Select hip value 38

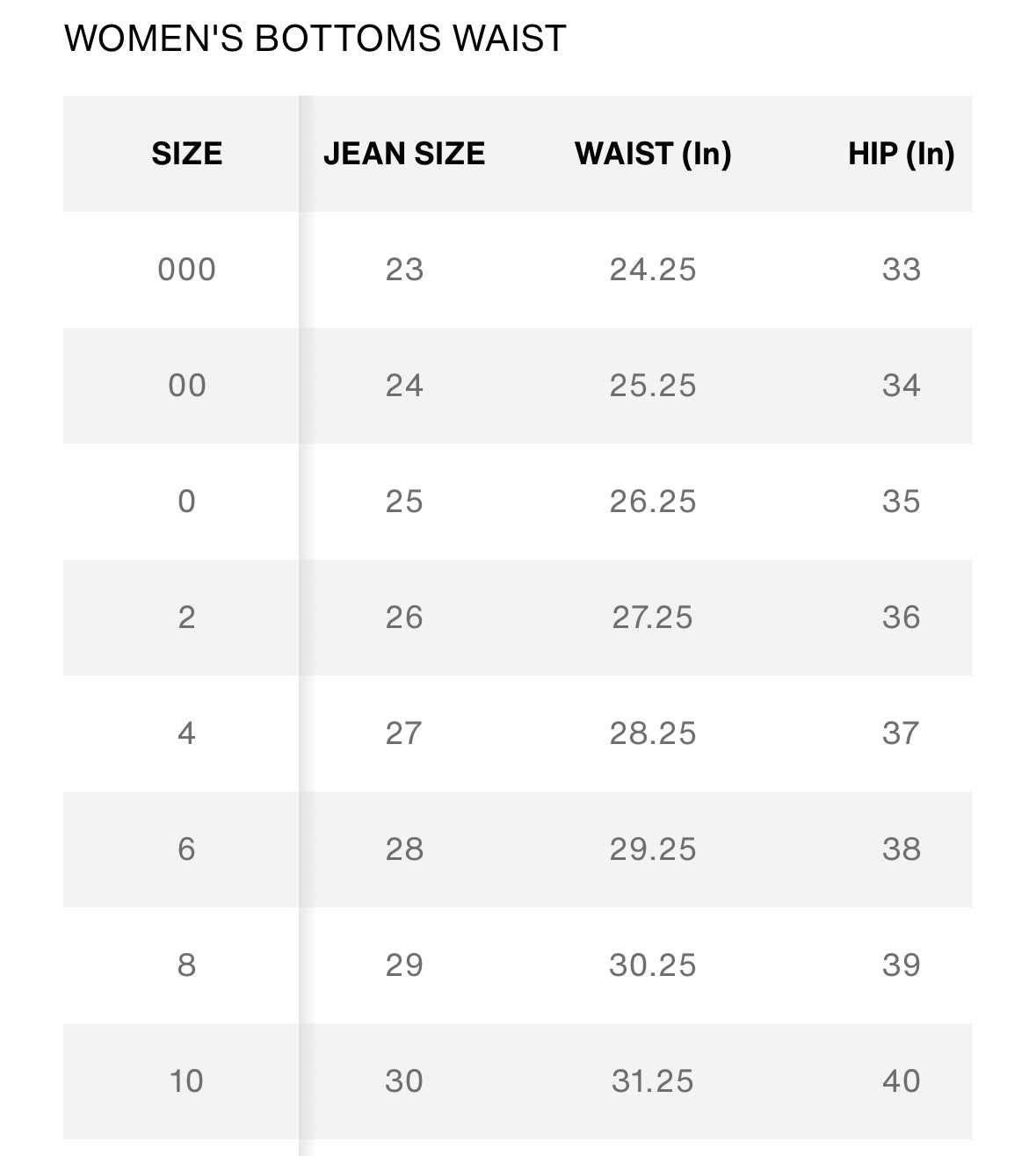901,849
